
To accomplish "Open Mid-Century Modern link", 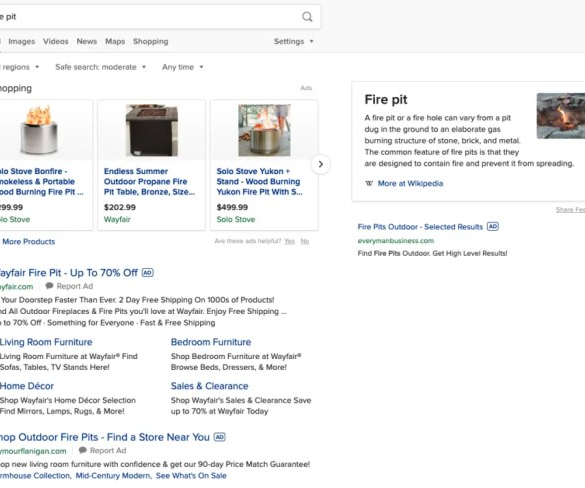I will tap(113, 476).
